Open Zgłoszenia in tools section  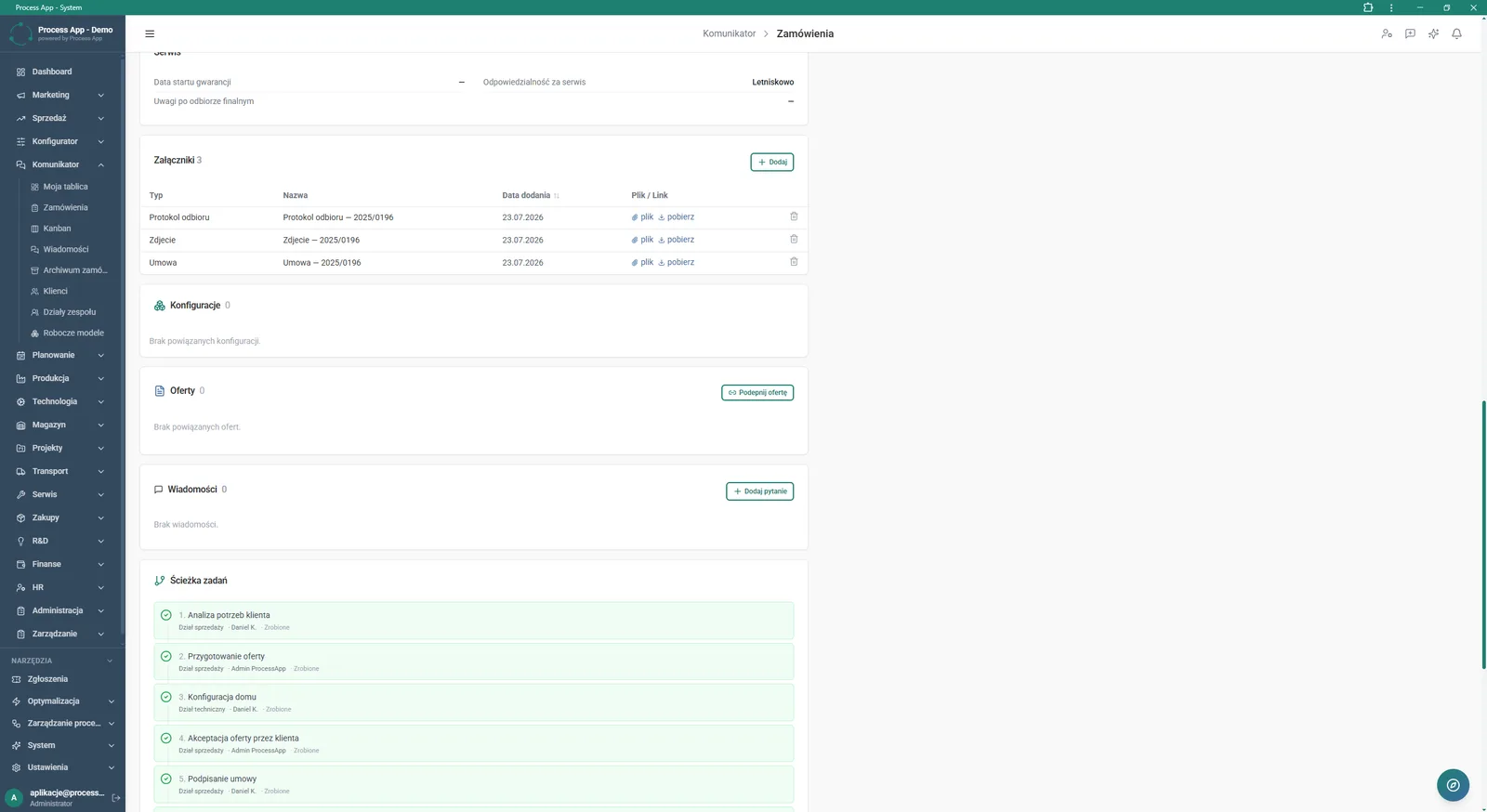point(47,679)
